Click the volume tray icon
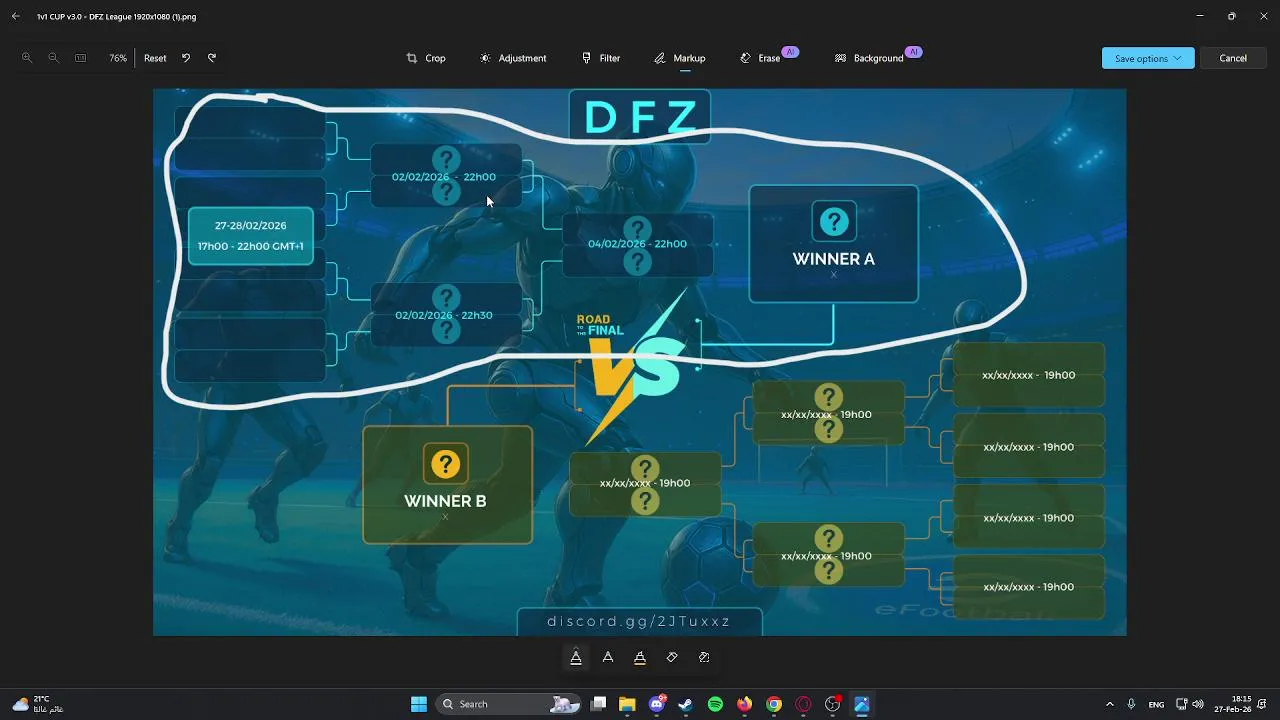 (x=1198, y=704)
